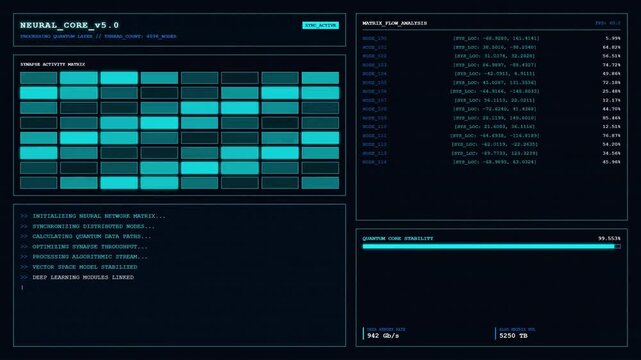The width and height of the screenshot is (641, 360).
Task: Click the FPS readout in the matrix flow panel
Action: [x=608, y=23]
